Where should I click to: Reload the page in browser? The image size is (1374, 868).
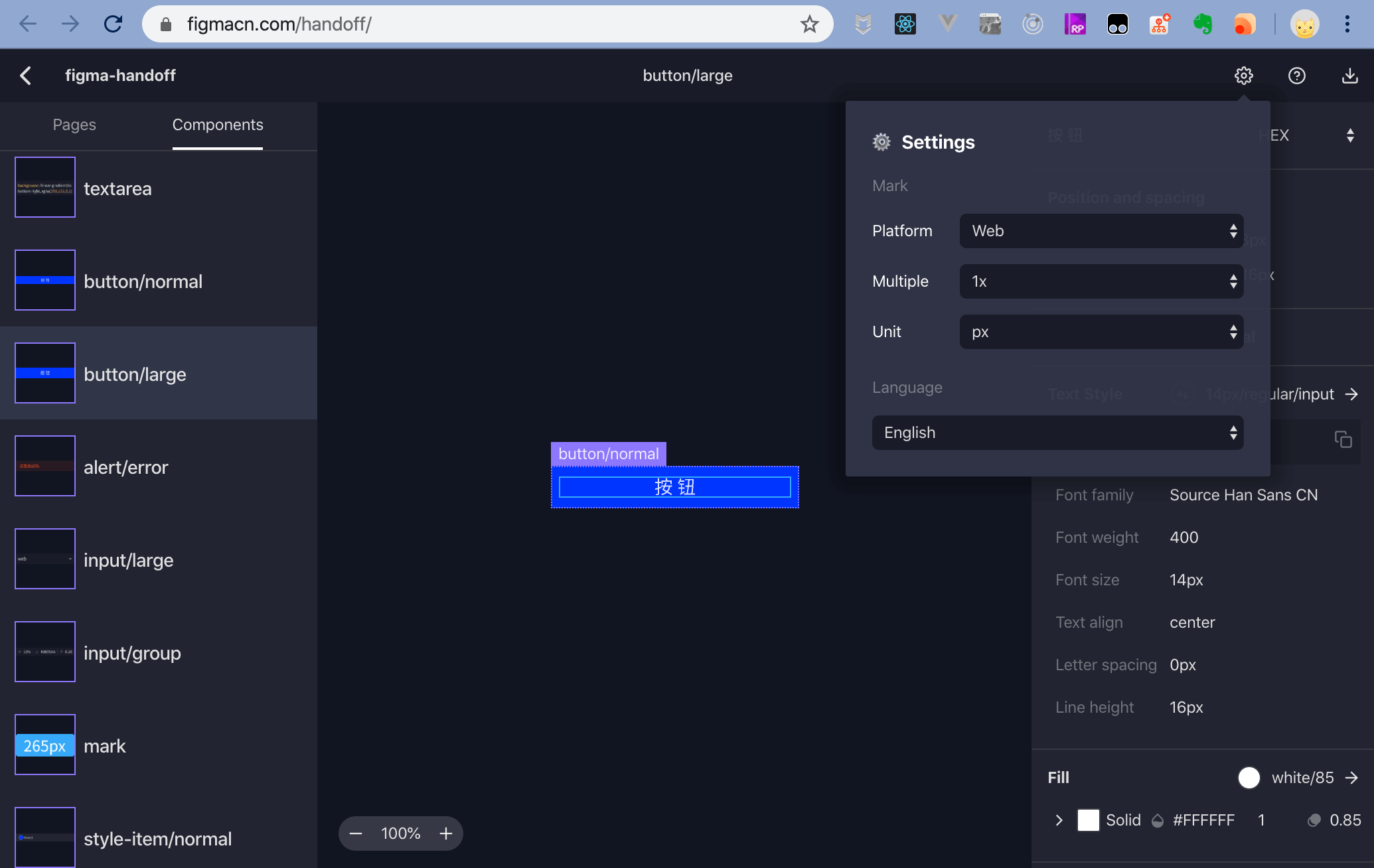tap(114, 25)
